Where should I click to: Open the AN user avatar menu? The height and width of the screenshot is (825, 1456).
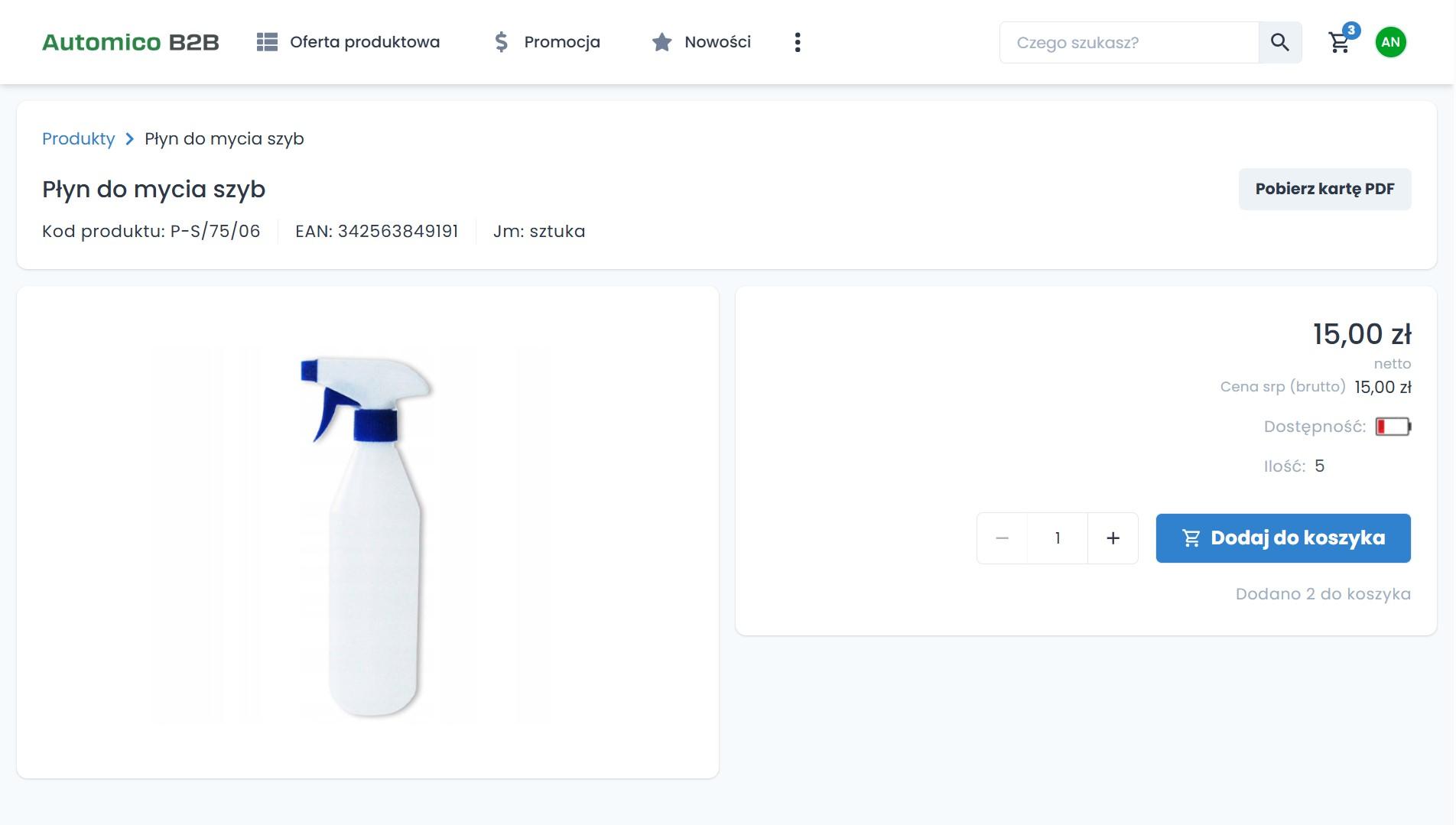click(1390, 42)
